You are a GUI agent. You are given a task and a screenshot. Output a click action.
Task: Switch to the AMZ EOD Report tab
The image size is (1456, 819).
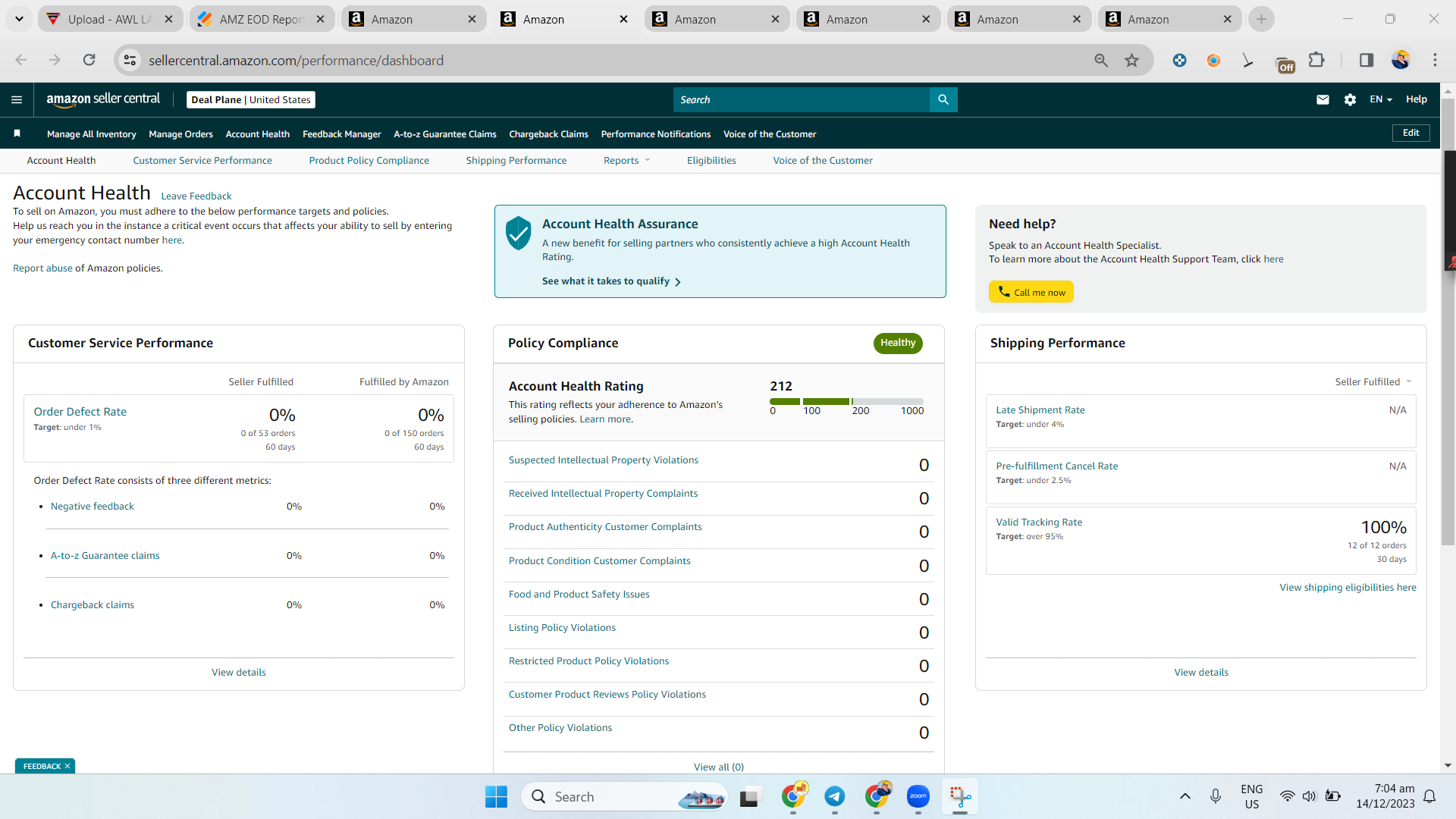tap(262, 19)
